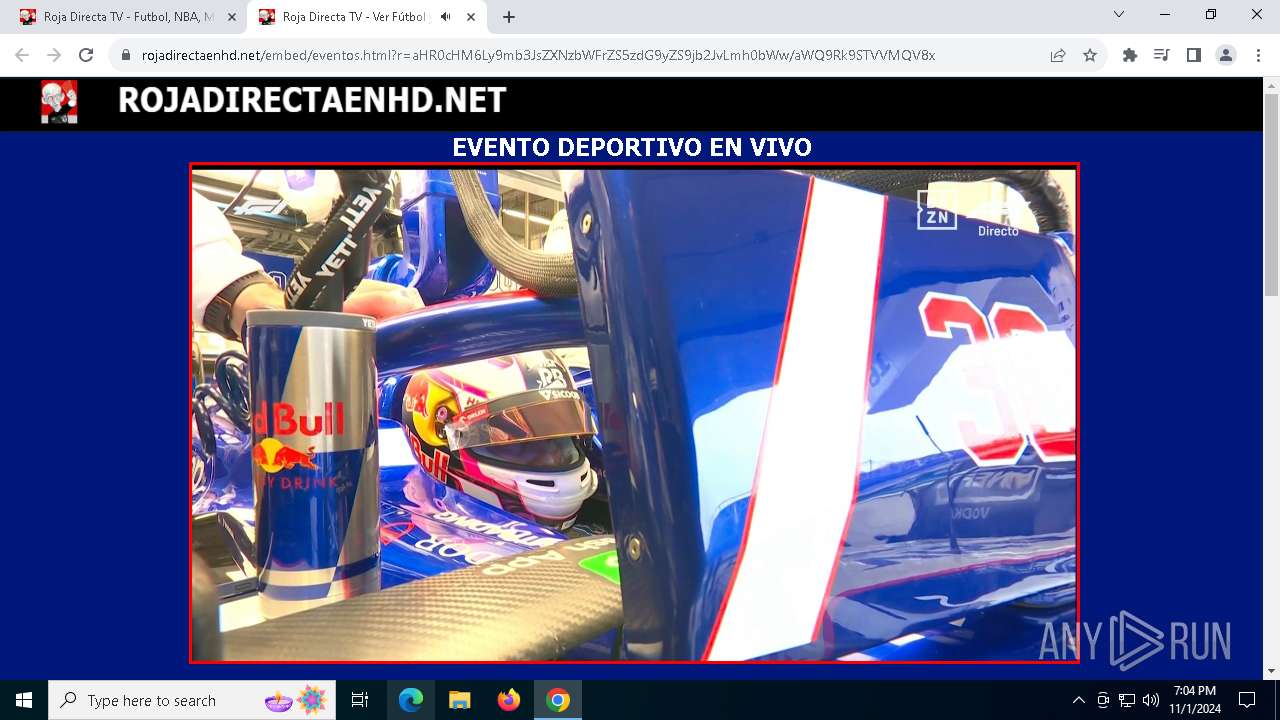The image size is (1280, 720).
Task: Open a new browser tab
Action: coord(509,17)
